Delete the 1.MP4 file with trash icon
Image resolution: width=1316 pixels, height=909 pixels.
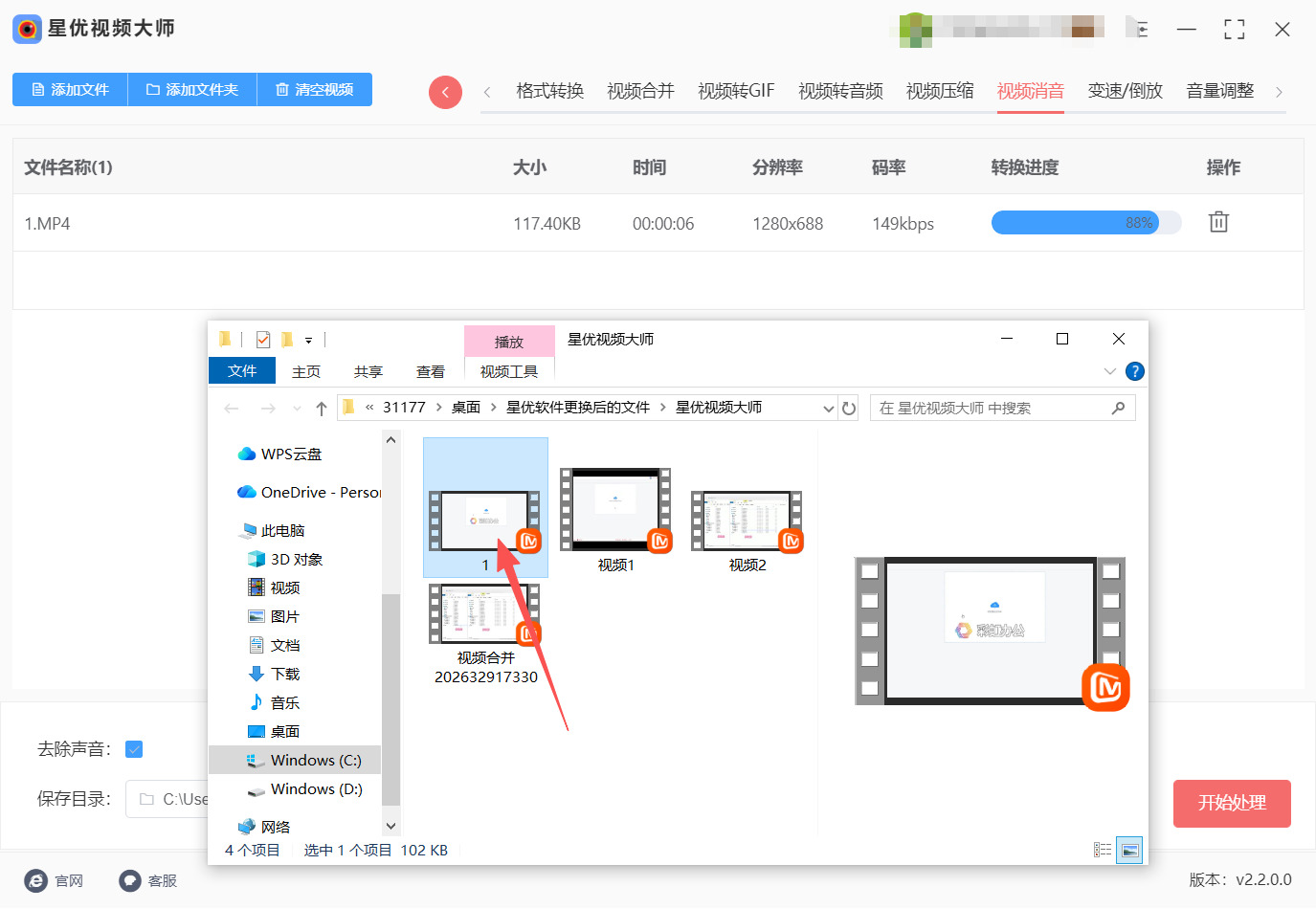[1217, 222]
